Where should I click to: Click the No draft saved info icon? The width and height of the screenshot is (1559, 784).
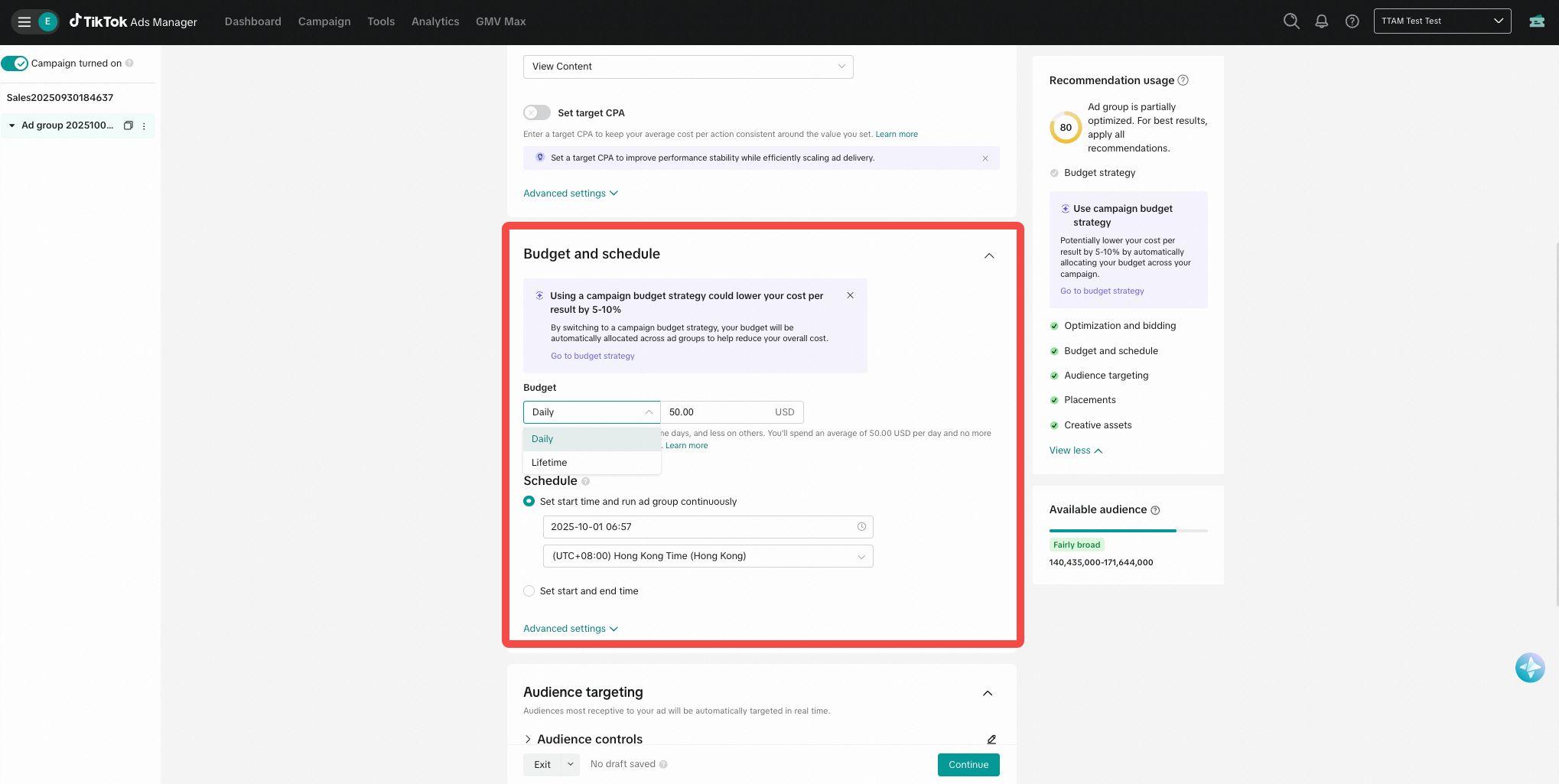coord(663,764)
